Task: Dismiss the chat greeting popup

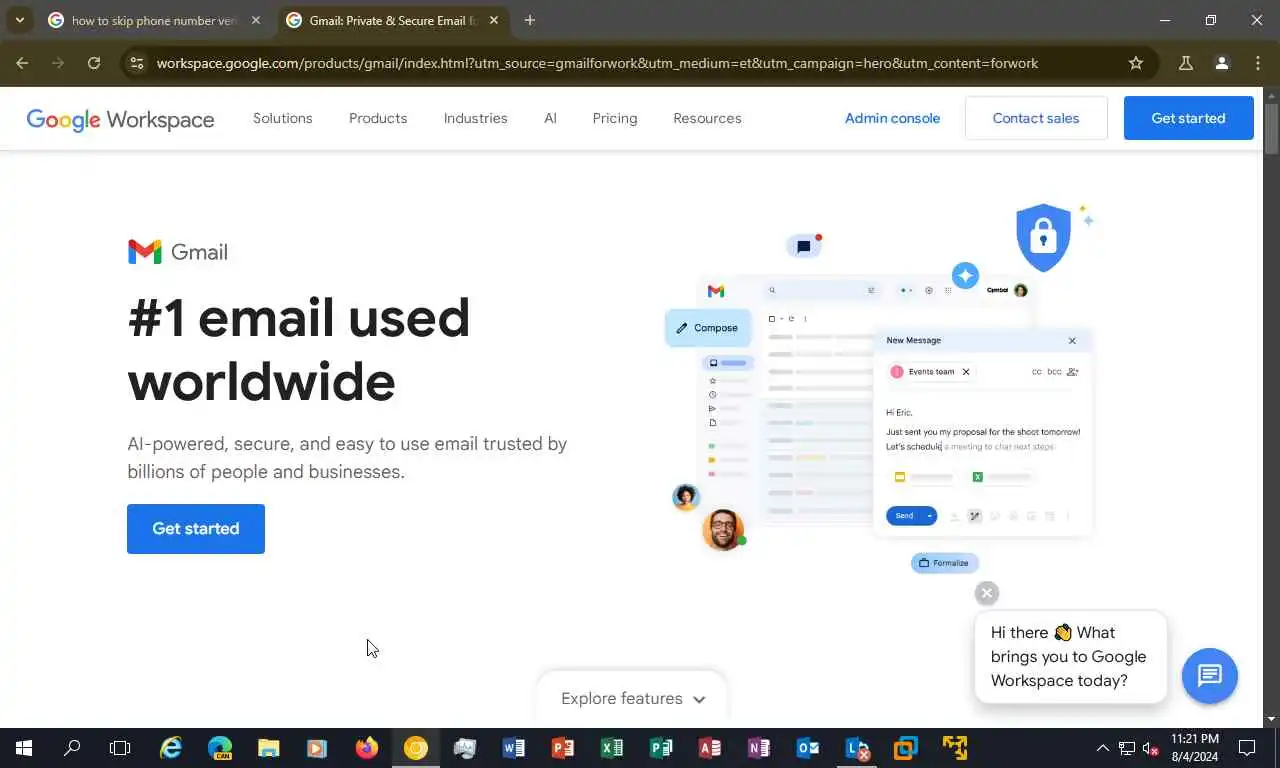Action: pos(987,593)
